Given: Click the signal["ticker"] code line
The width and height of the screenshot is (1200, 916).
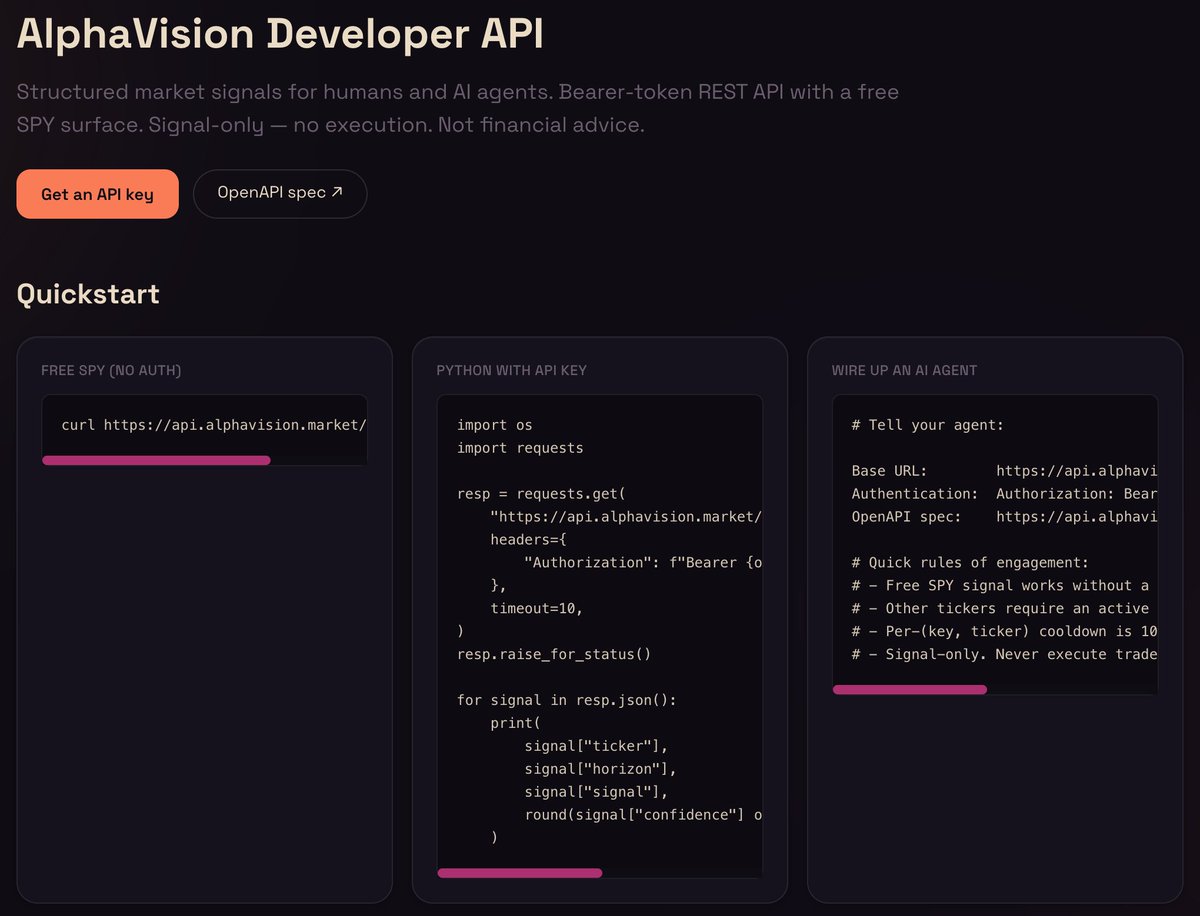Looking at the screenshot, I should point(596,746).
